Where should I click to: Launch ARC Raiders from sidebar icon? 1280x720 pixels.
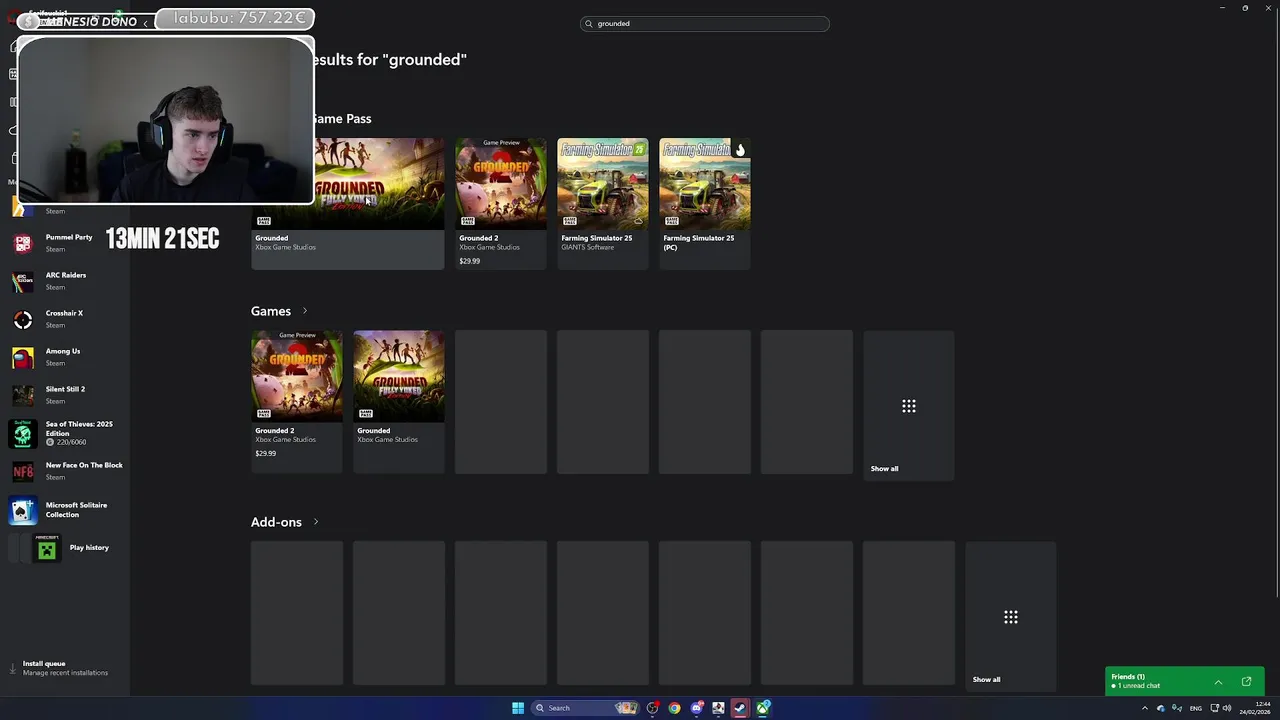click(x=23, y=281)
